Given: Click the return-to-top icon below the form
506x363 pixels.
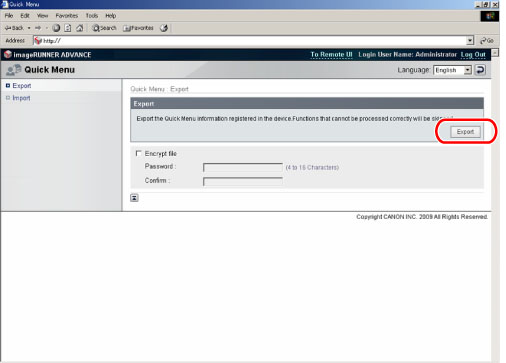Looking at the screenshot, I should point(134,198).
